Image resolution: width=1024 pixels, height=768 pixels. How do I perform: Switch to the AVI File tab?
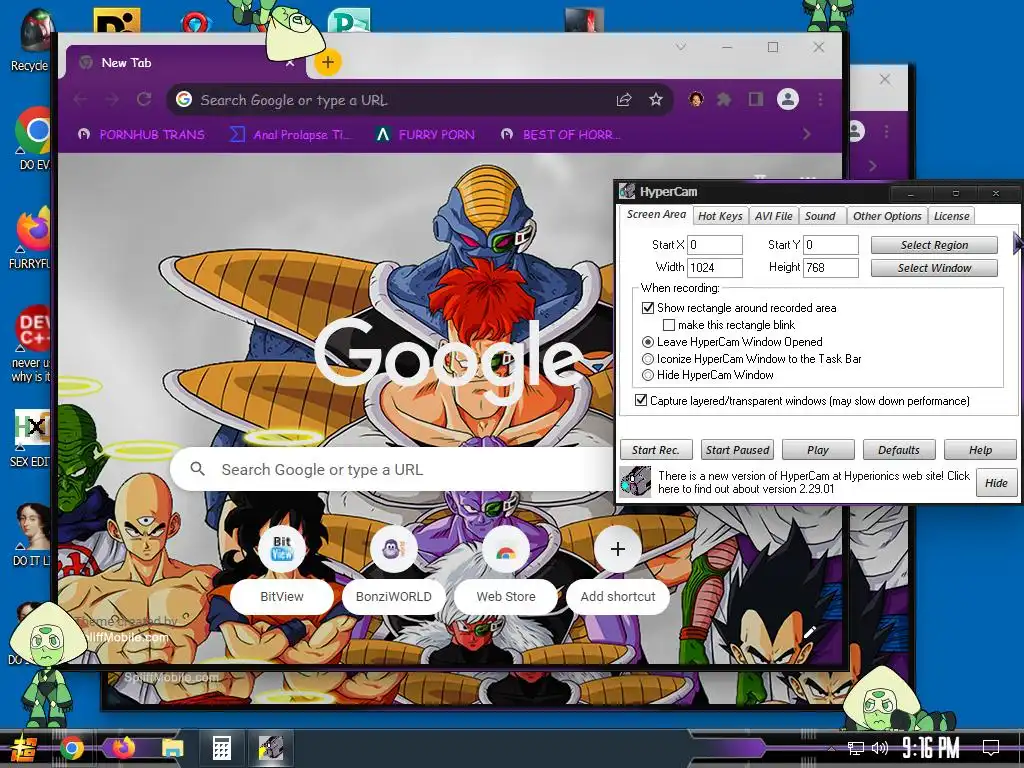[773, 216]
